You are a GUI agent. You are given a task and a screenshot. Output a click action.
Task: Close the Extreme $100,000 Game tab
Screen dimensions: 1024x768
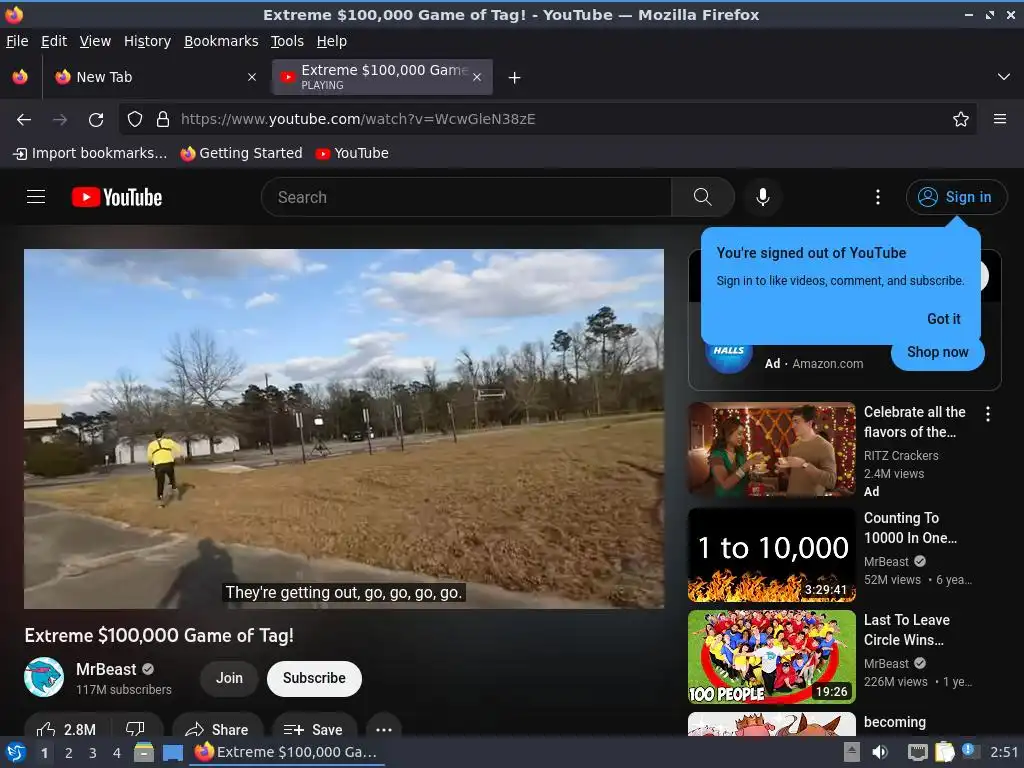pyautogui.click(x=477, y=77)
